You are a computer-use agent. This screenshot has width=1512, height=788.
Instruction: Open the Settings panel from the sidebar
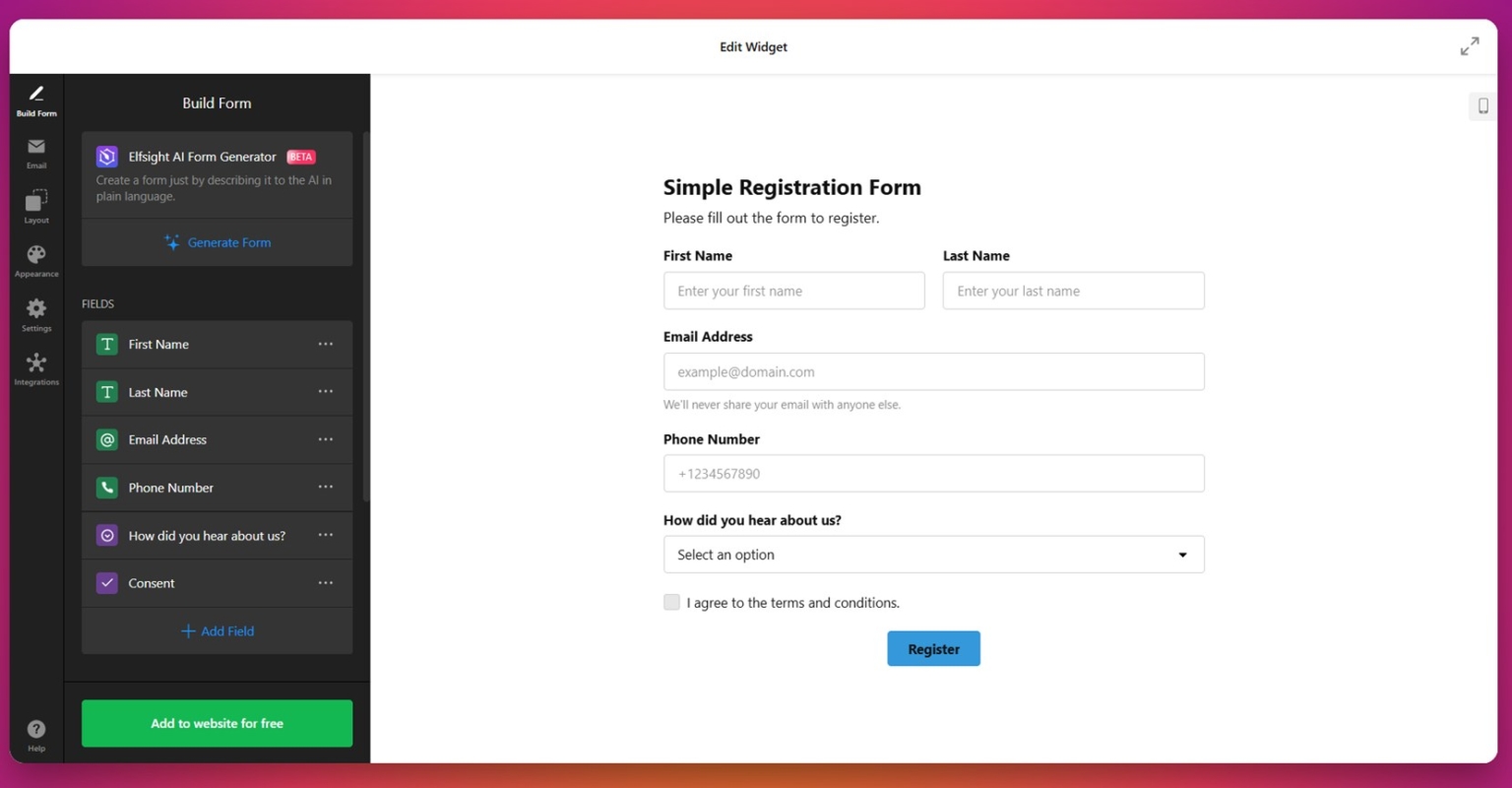pos(35,313)
